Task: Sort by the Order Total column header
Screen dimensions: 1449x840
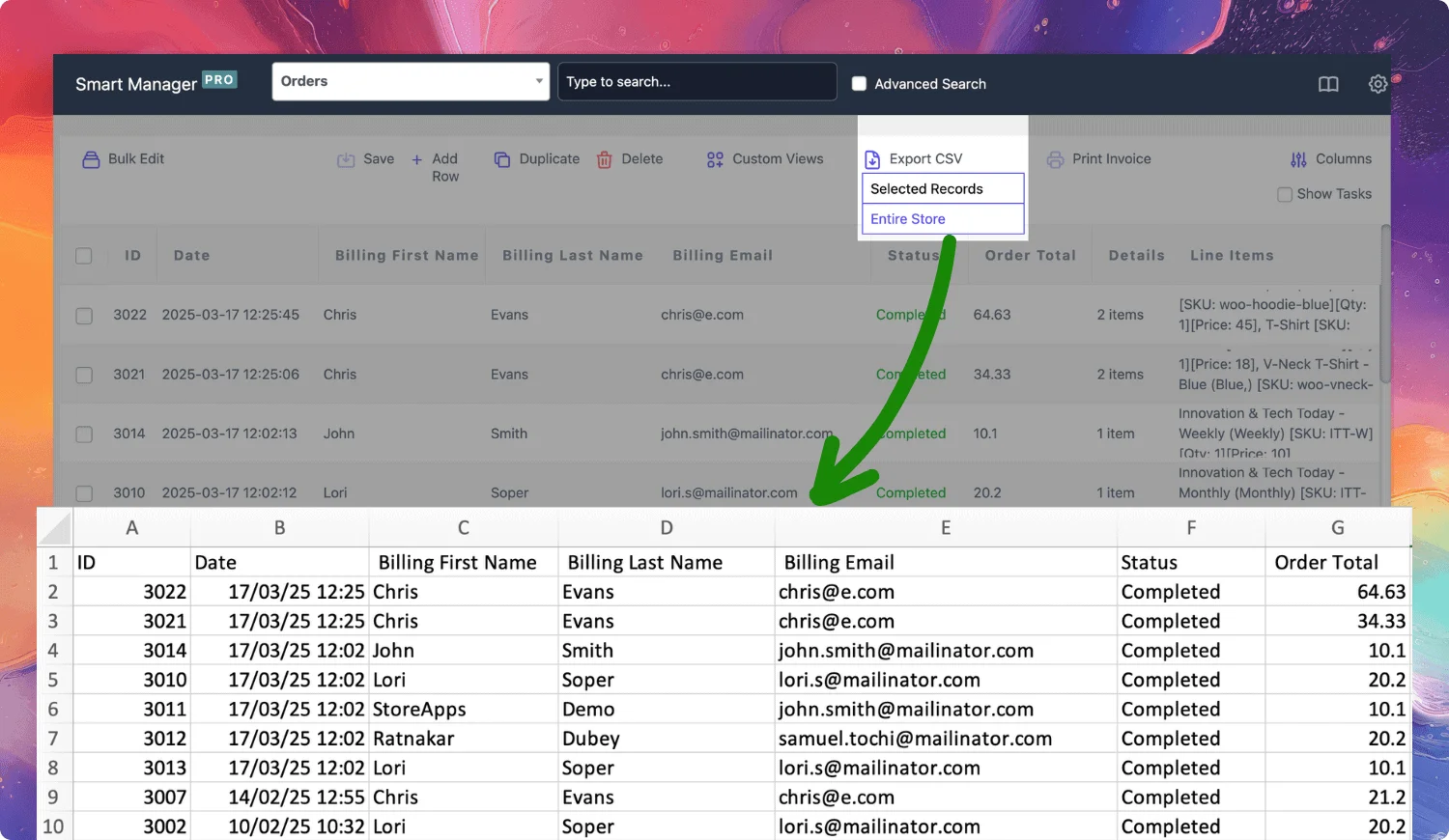Action: tap(1031, 256)
